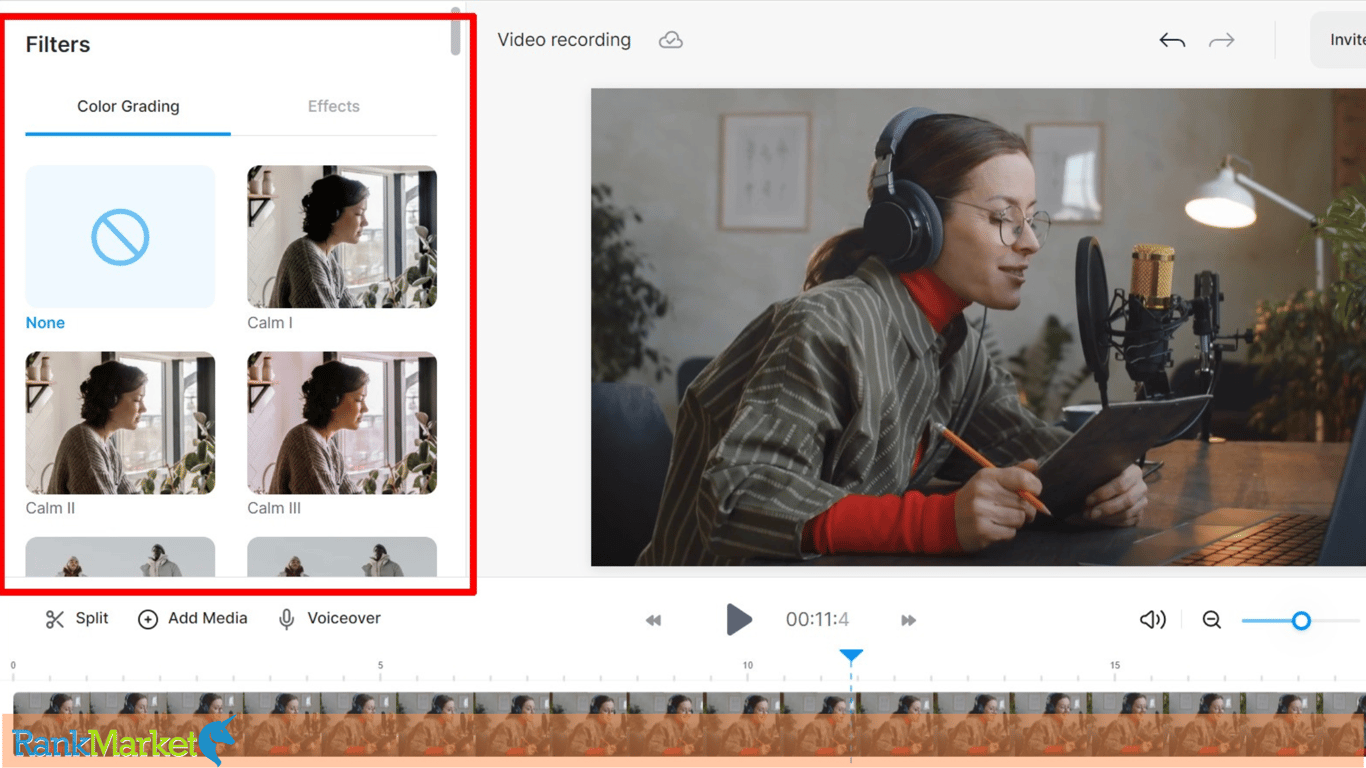Play the video

point(738,620)
